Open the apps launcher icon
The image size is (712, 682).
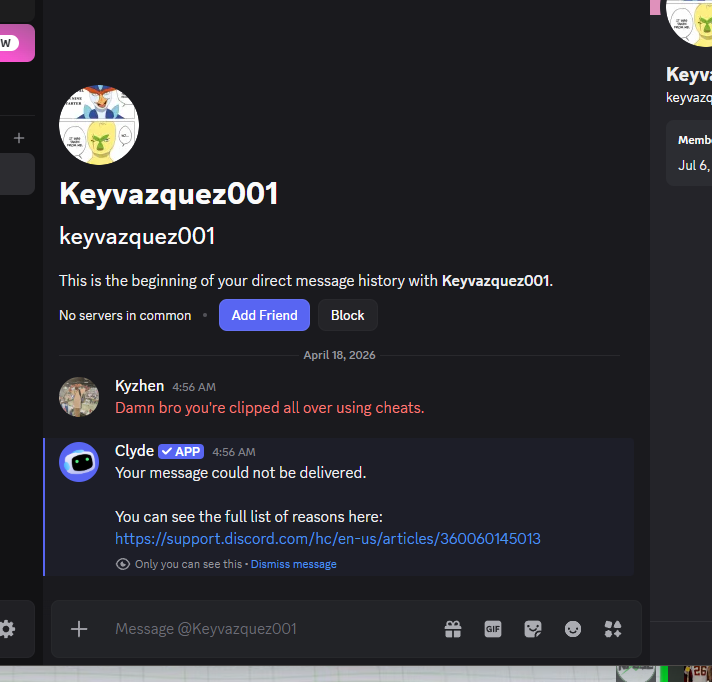[613, 629]
